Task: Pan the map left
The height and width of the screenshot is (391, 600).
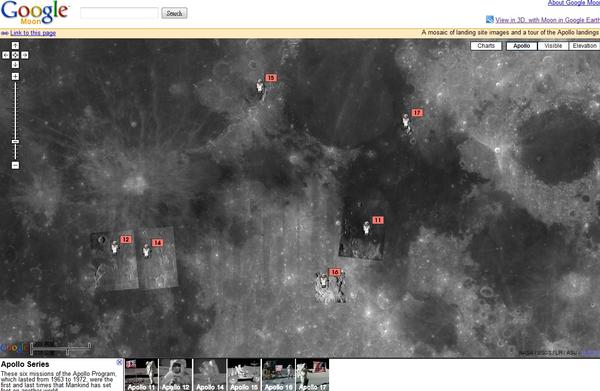Action: point(6,55)
